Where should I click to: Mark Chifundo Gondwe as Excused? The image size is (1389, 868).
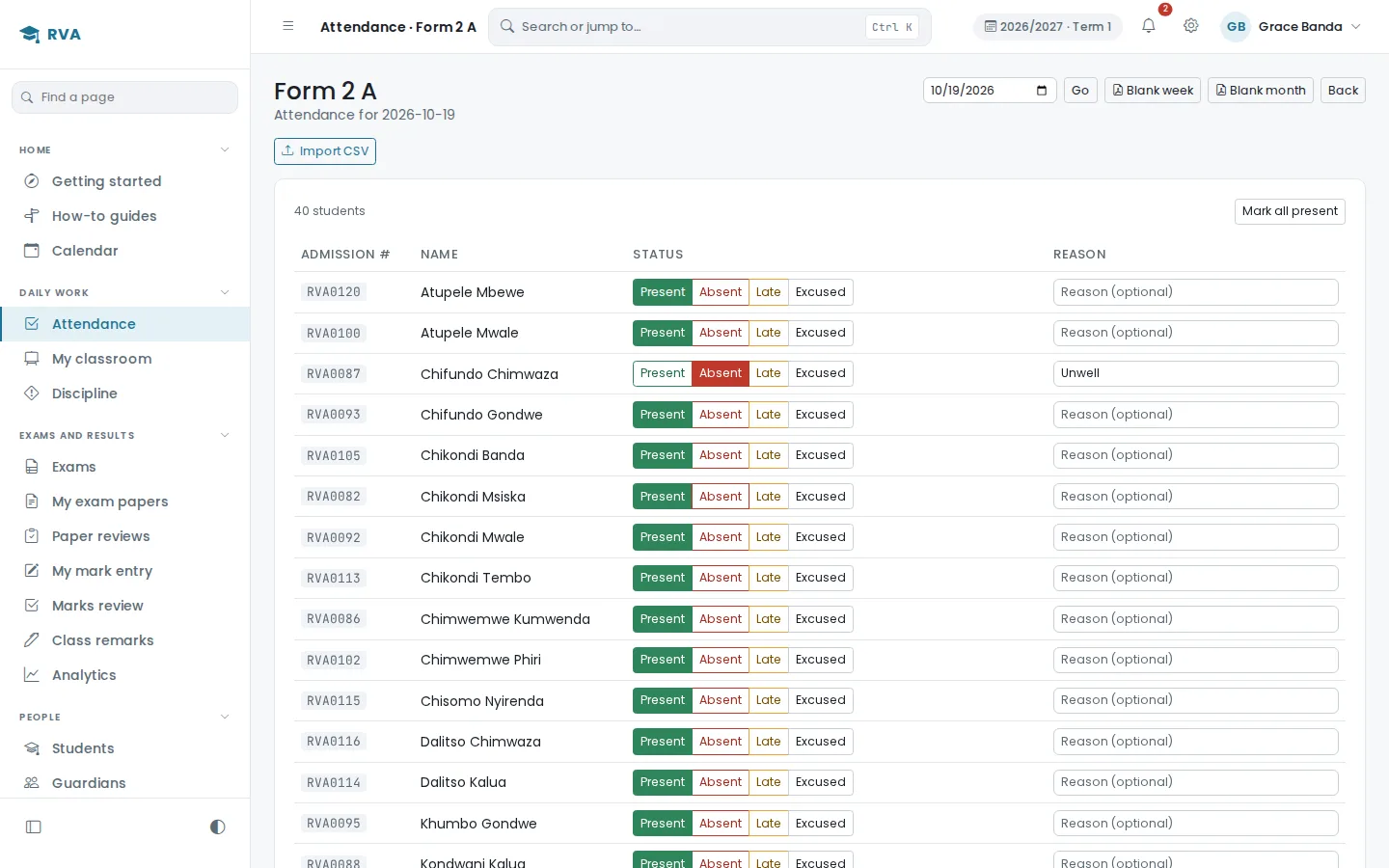[821, 415]
